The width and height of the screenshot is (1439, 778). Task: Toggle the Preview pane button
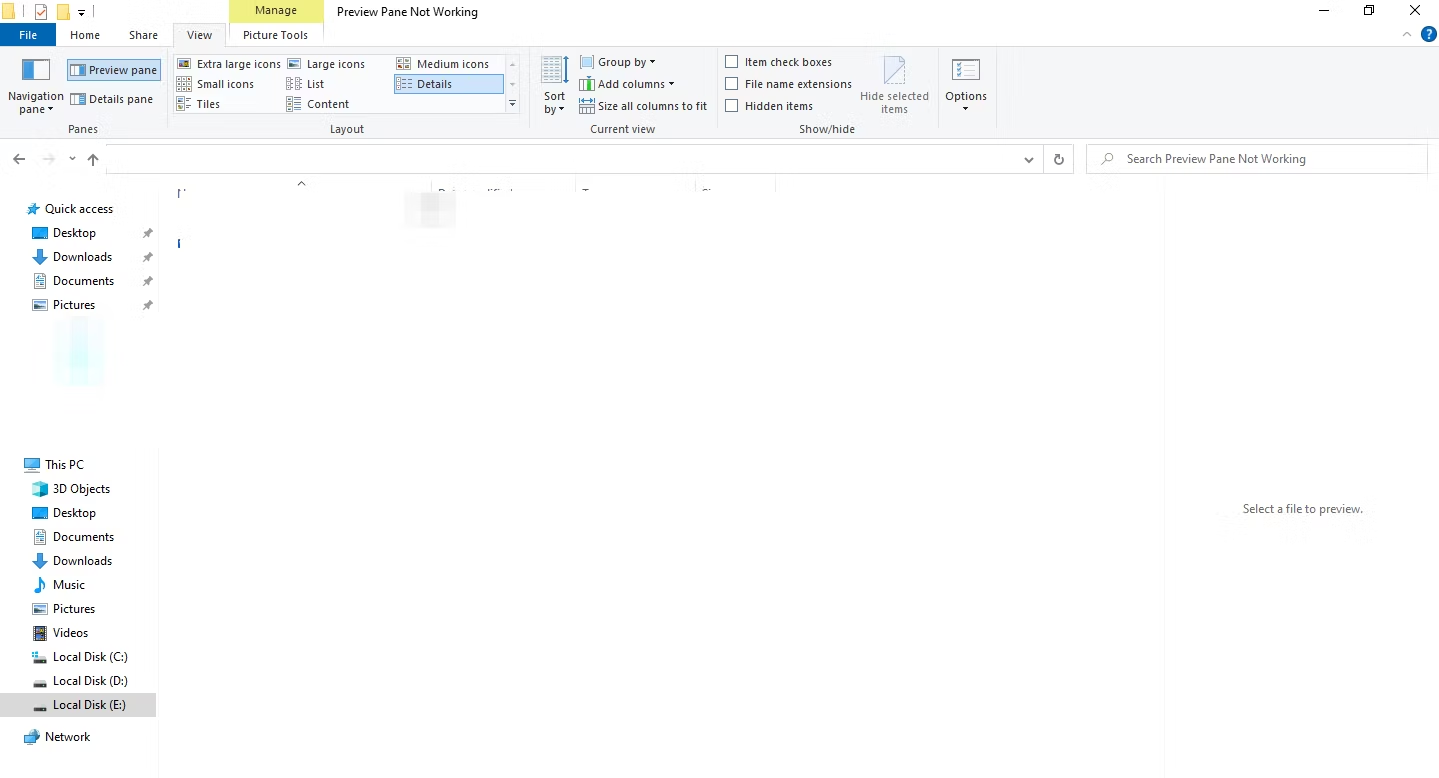click(x=113, y=69)
